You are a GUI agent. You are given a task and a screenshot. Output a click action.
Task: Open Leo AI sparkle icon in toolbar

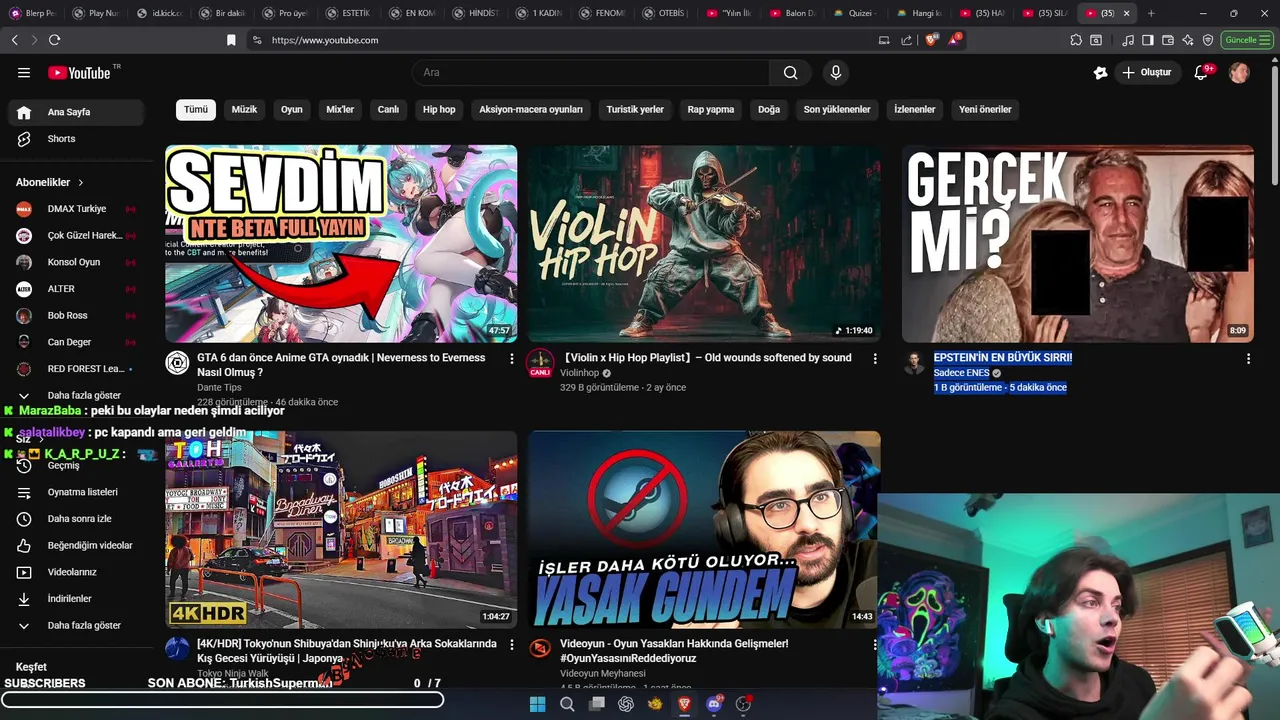click(x=1188, y=40)
